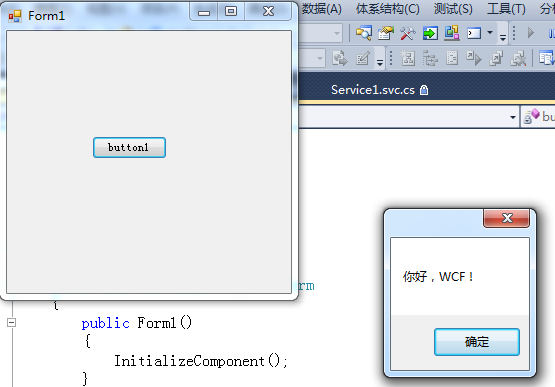
Task: Click the 'public' keyword in the editor
Action: tap(105, 324)
